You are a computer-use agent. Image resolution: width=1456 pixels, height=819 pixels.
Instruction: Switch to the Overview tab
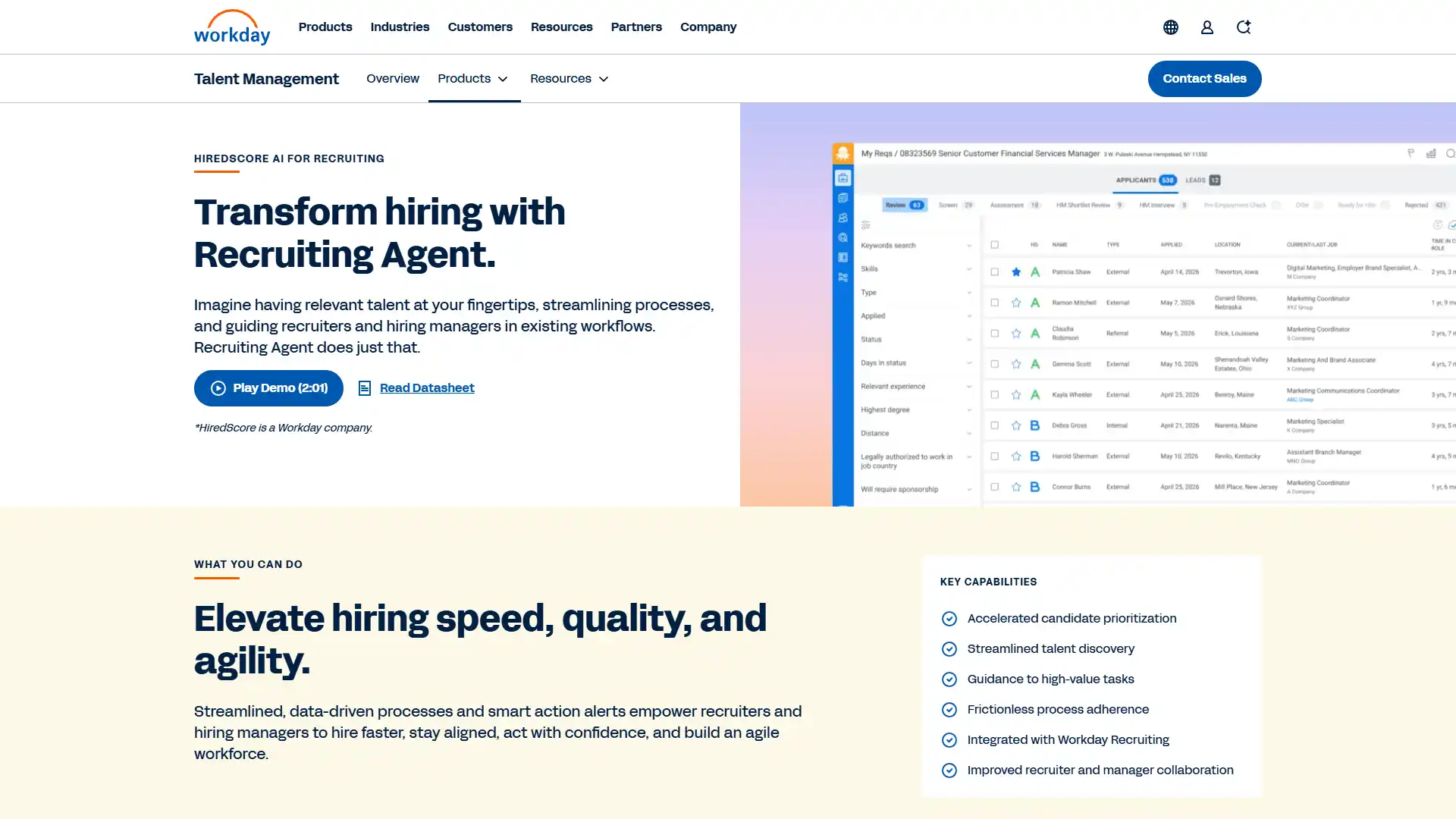[393, 79]
